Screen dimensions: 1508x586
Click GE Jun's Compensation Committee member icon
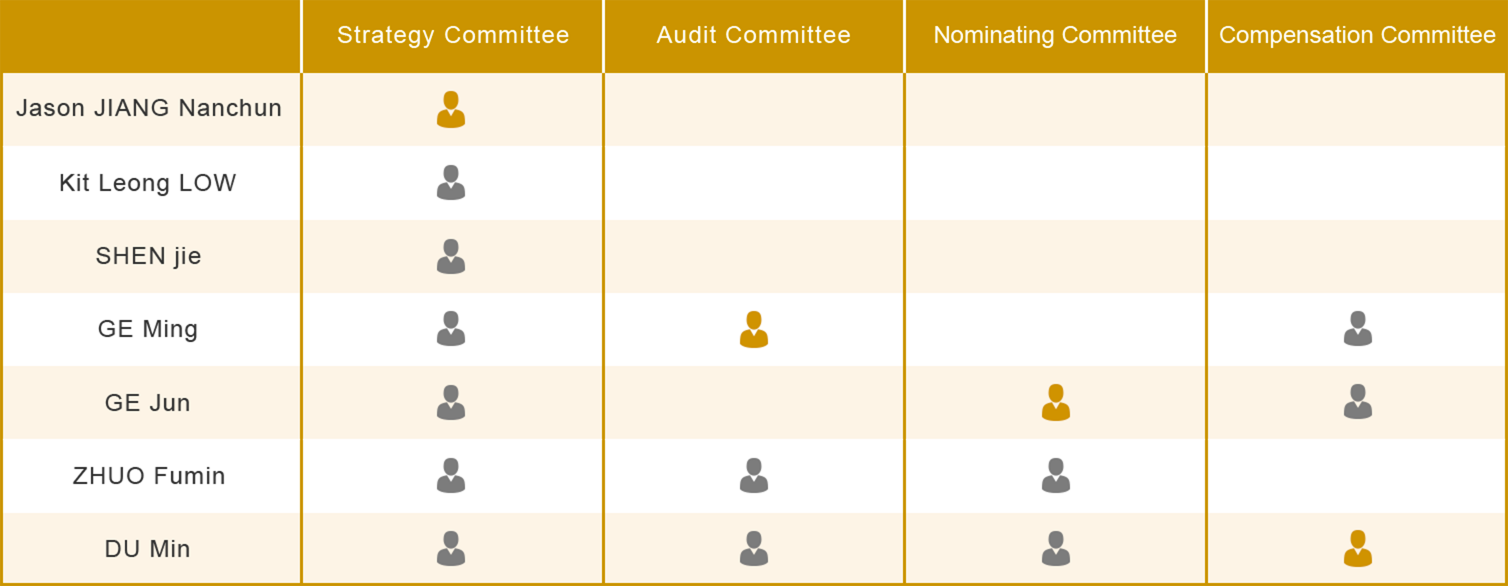coord(1358,402)
